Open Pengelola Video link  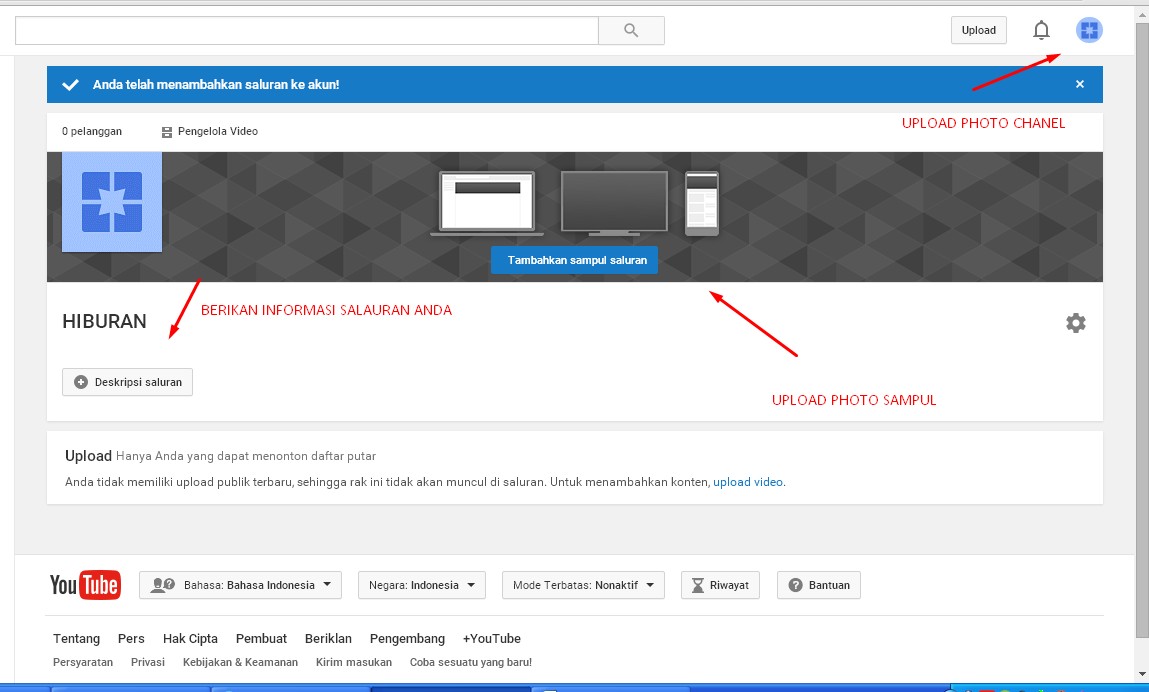[218, 131]
